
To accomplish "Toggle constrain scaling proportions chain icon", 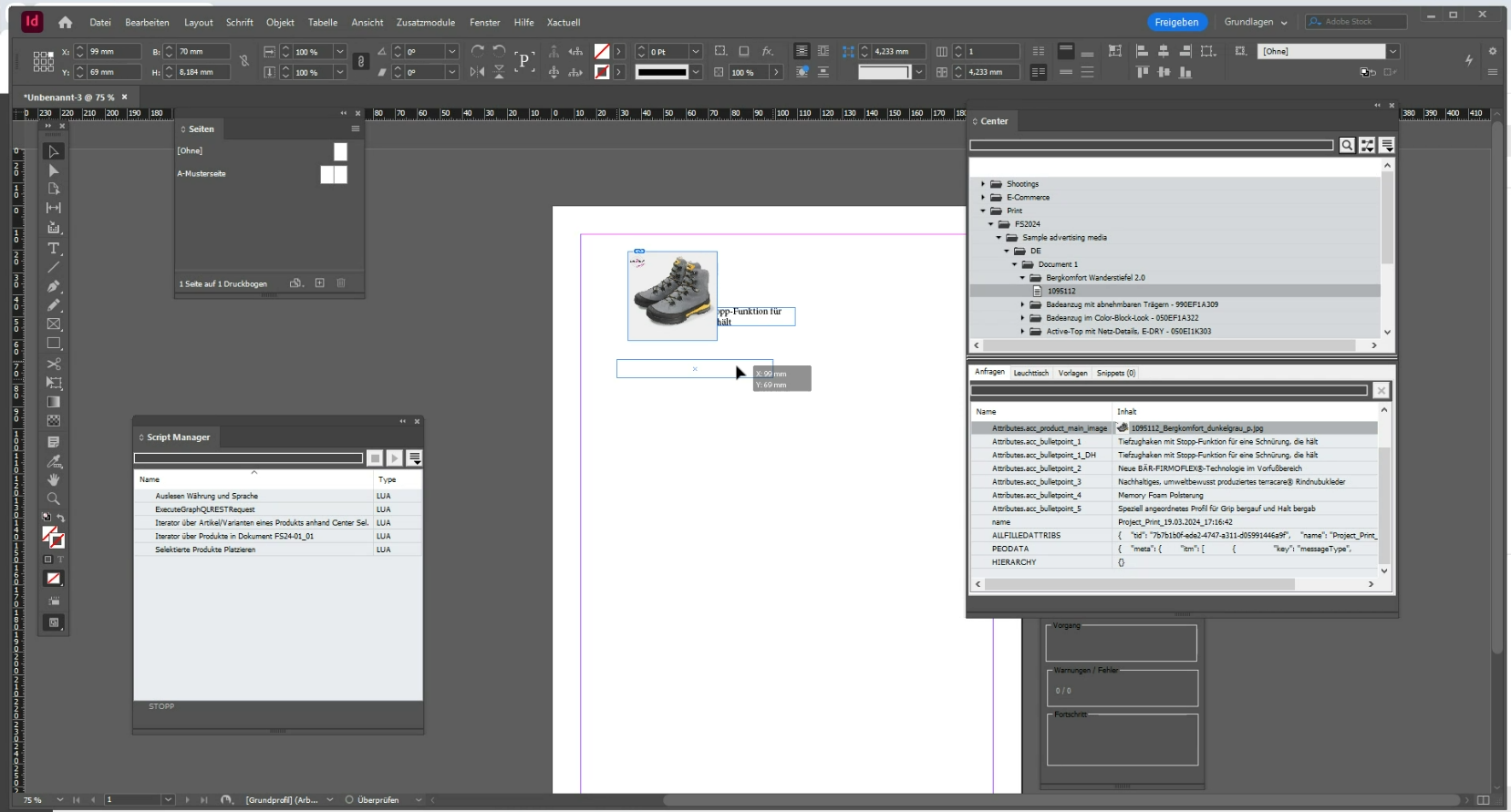I will (x=361, y=61).
